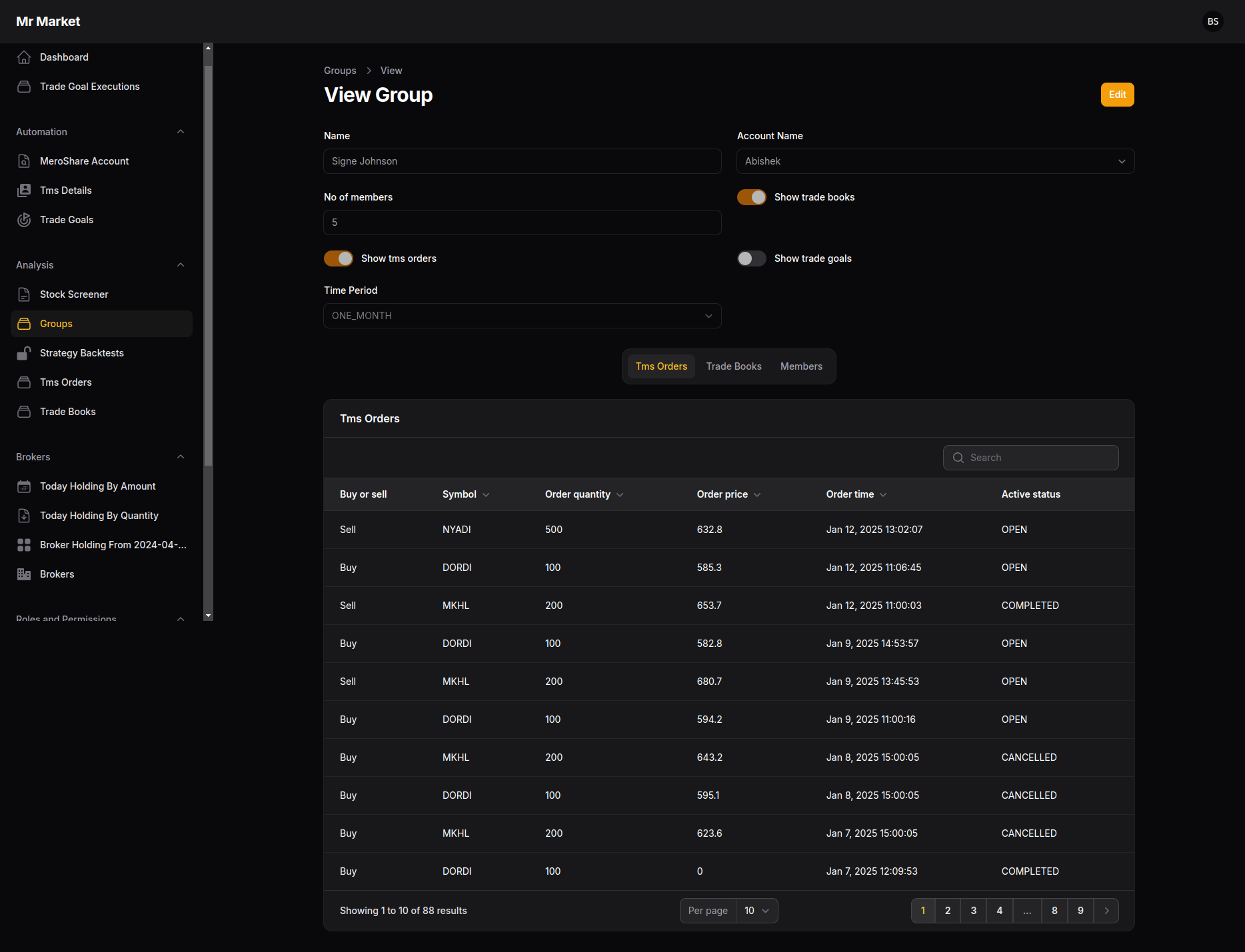Switch to the Trade Books tab
1245x952 pixels.
(734, 366)
